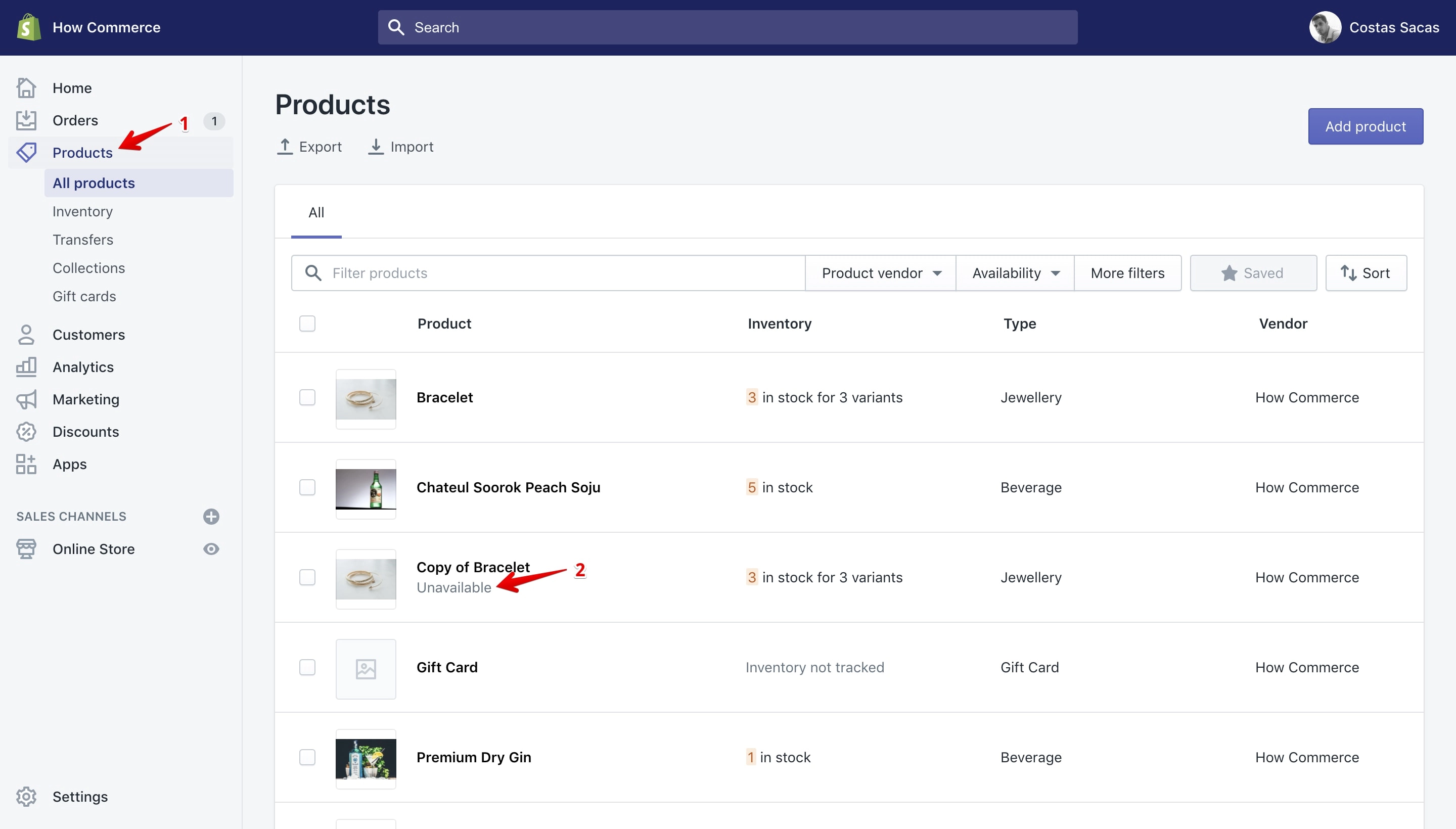The image size is (1456, 829).
Task: Click the Add product button
Action: tap(1366, 126)
